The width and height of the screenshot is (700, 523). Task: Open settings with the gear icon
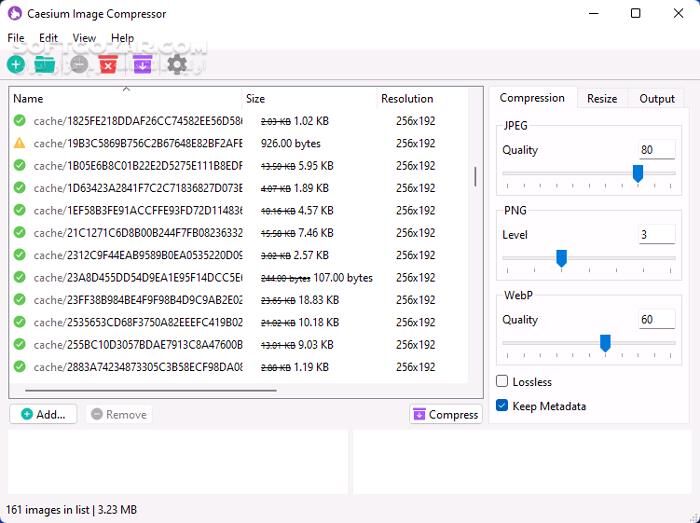[177, 65]
